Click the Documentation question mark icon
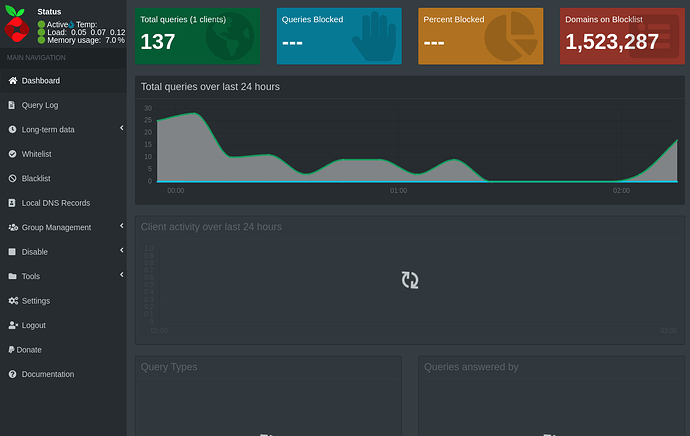Viewport: 690px width, 436px height. (12, 374)
